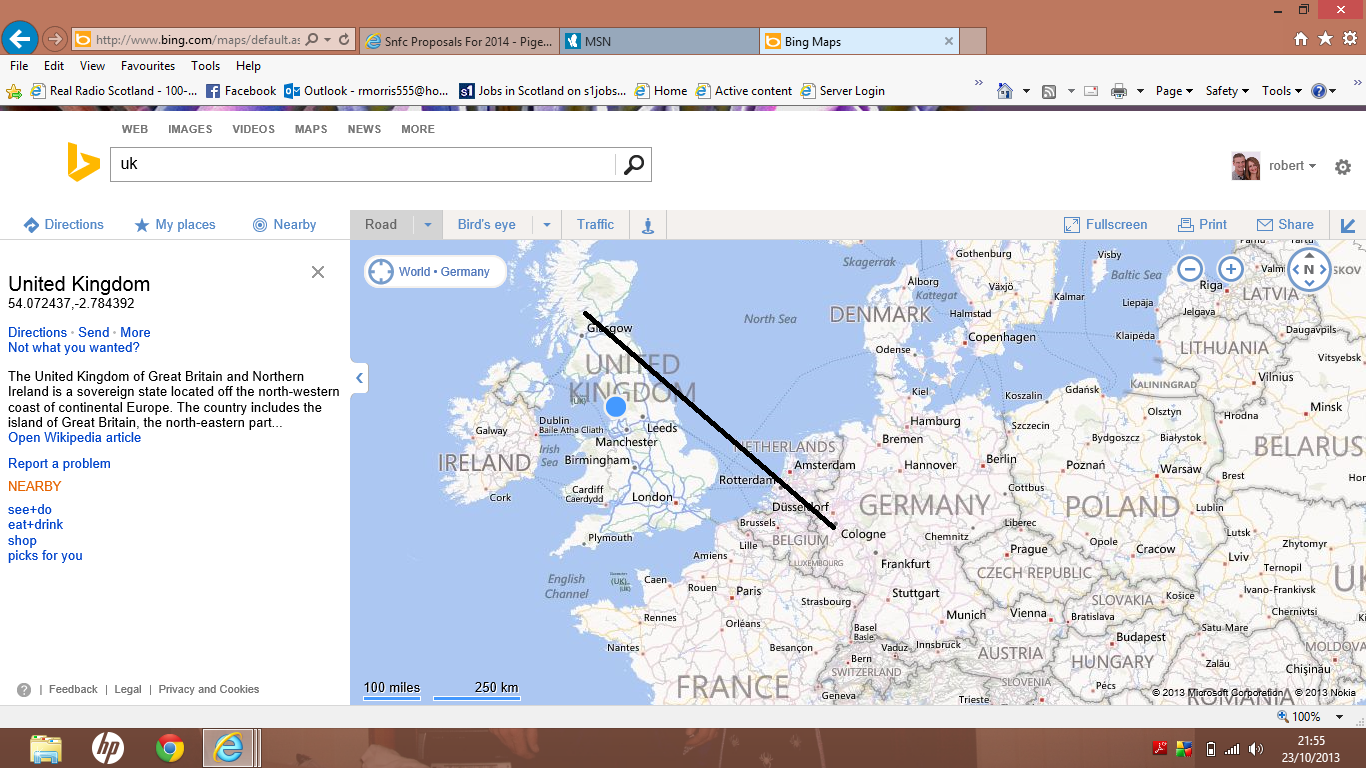Refresh the page using the reload icon

pyautogui.click(x=345, y=40)
